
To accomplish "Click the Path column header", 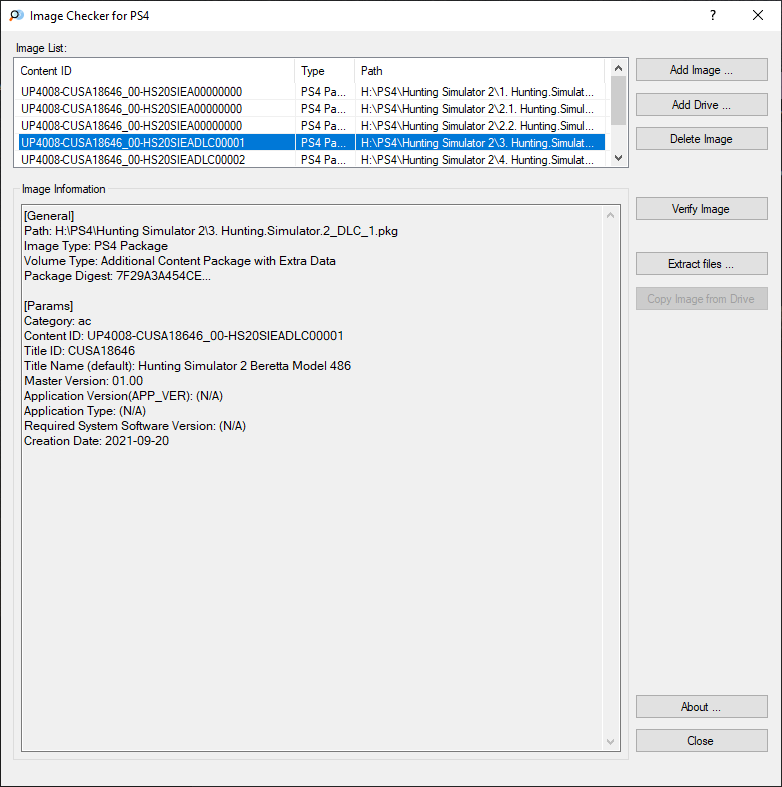I will coord(479,71).
